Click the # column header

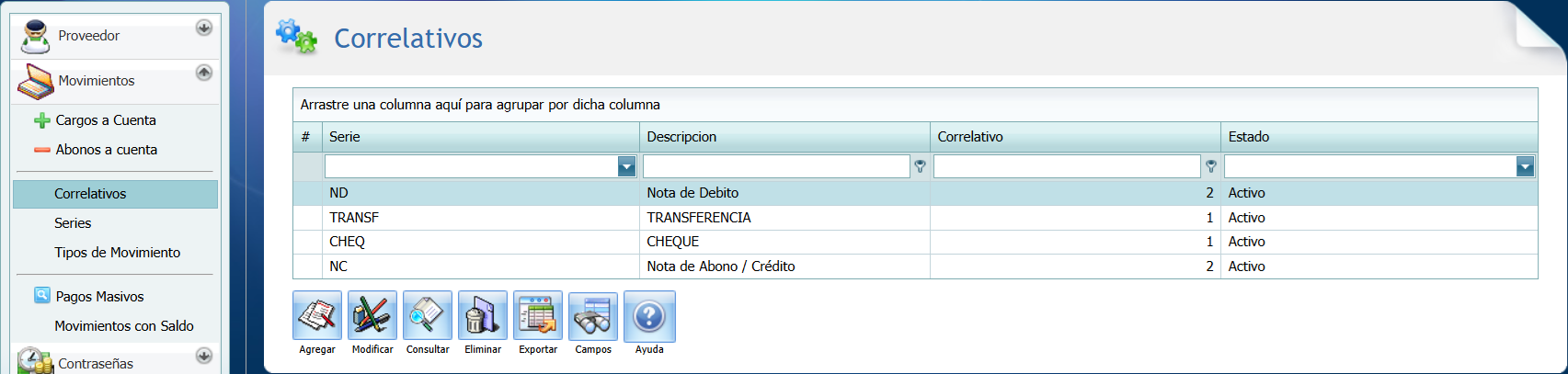[307, 137]
